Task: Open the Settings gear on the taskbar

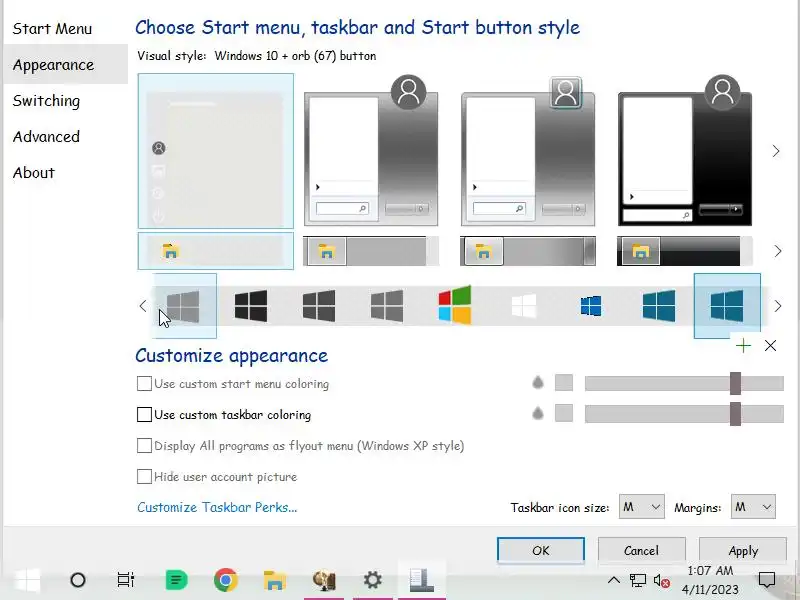Action: click(372, 580)
